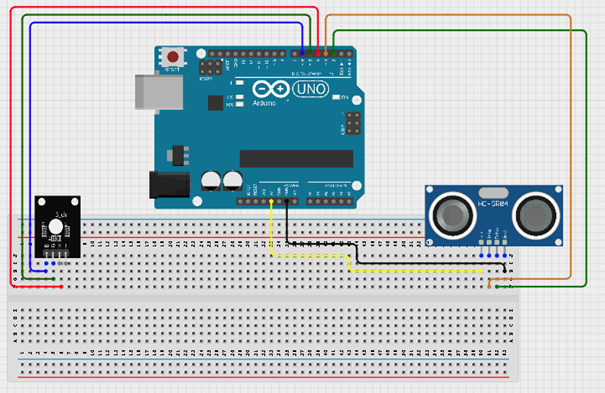Click the yellow wire's 5V pin on Arduino
Viewport: 605px width, 393px height.
click(272, 201)
